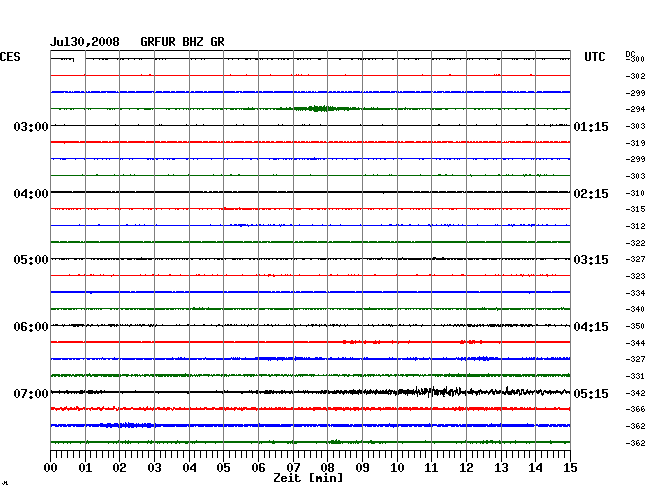Viewport: 650px width, 494px height.
Task: Click the "03:00" local time label
Action: click(31, 126)
